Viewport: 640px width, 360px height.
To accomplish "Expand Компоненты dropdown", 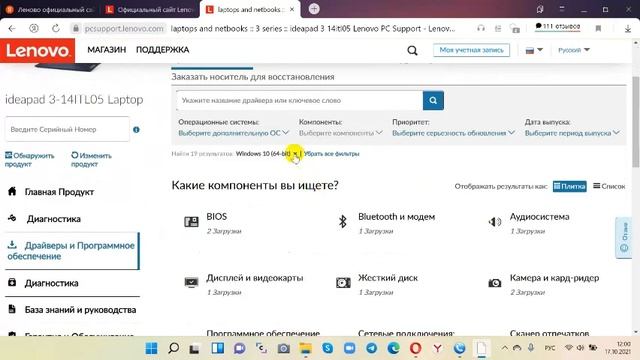I will click(x=340, y=133).
